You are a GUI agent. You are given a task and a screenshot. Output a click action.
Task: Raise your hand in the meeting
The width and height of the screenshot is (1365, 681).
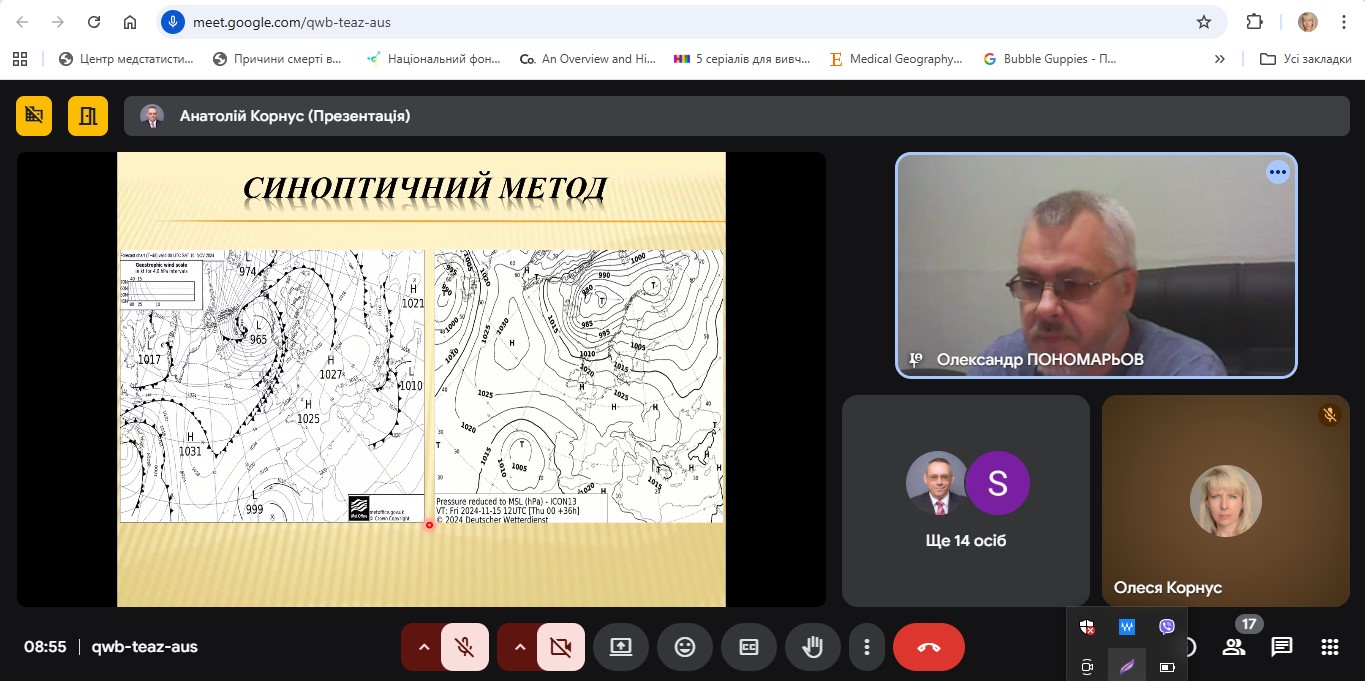coord(813,647)
